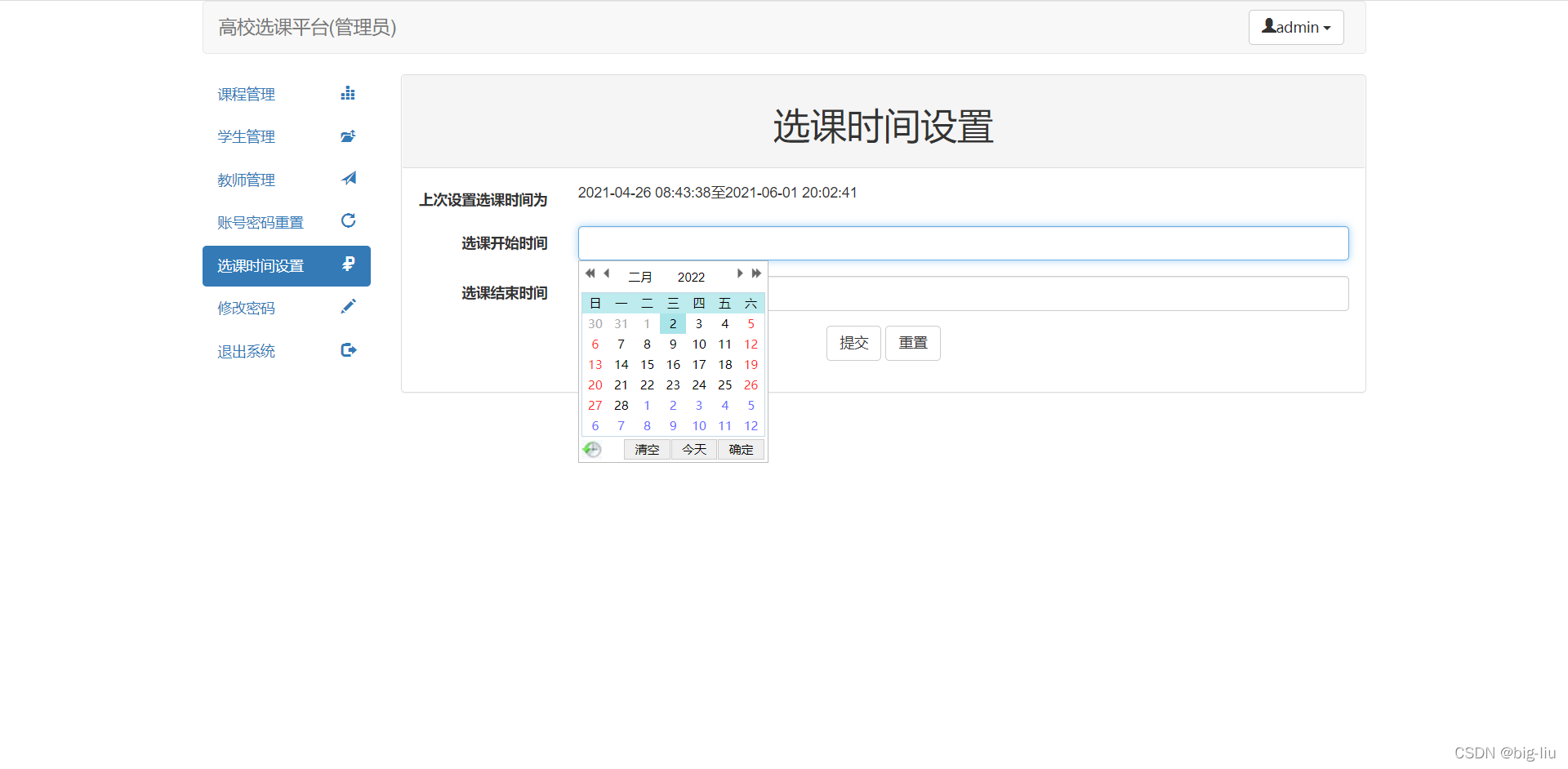Select date 21 in the calendar
The width and height of the screenshot is (1568, 769).
tap(621, 385)
